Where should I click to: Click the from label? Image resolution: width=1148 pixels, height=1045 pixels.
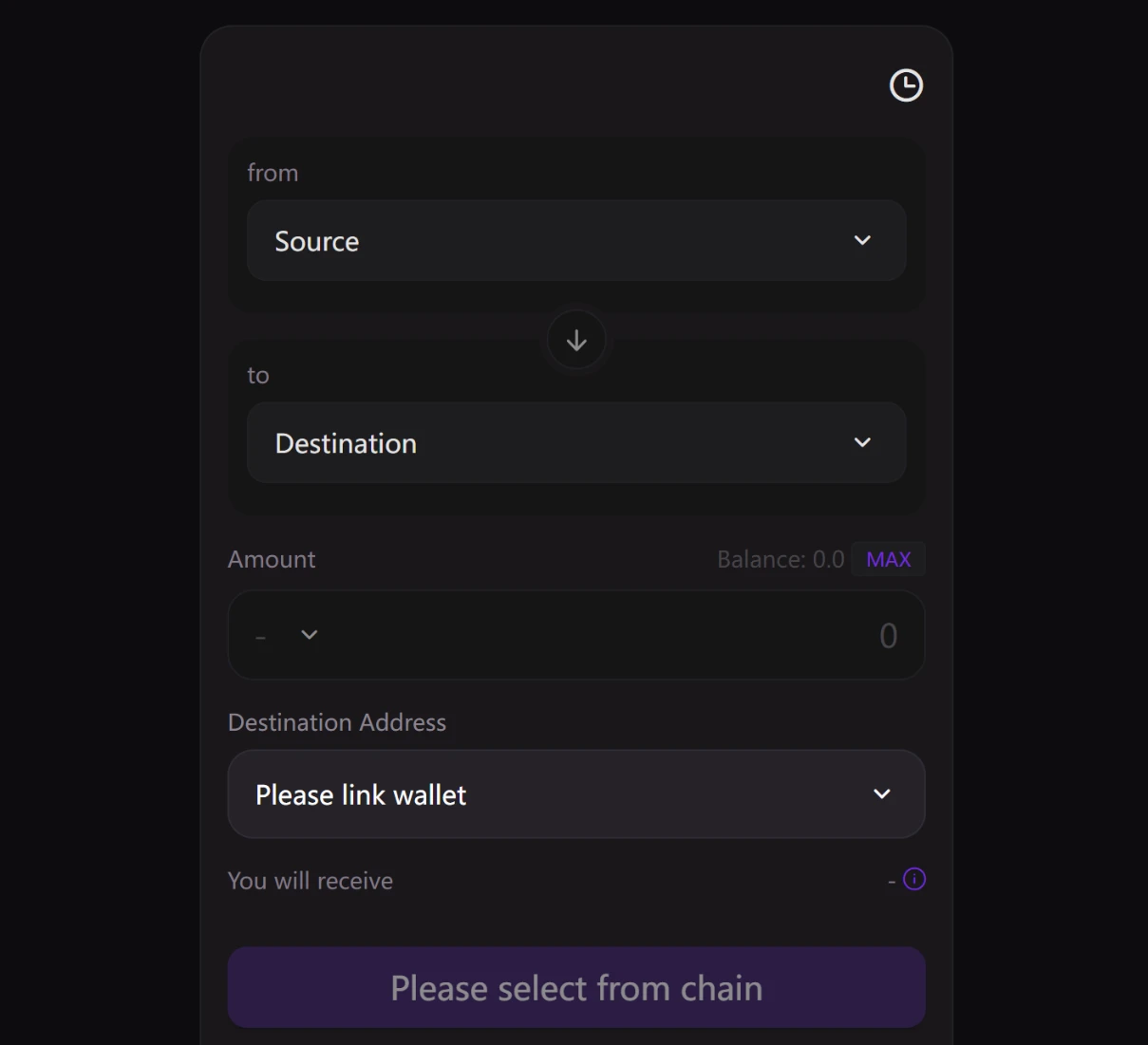click(273, 173)
